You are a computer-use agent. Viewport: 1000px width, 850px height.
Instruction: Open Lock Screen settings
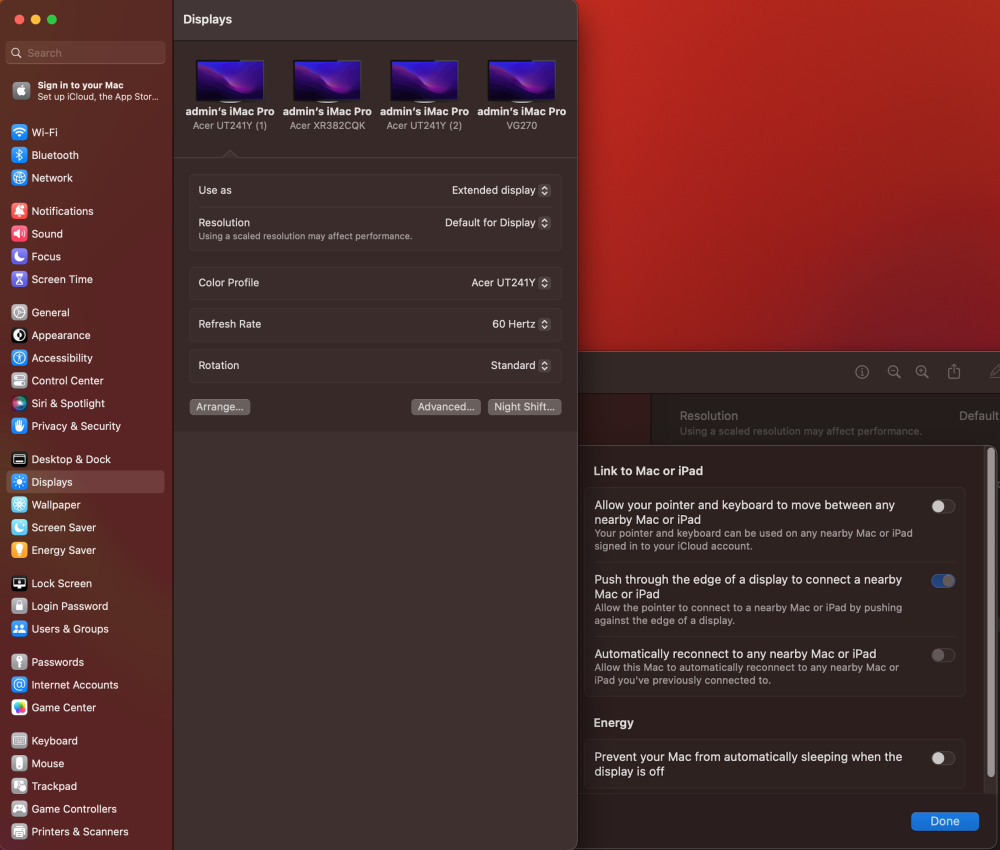tap(85, 583)
